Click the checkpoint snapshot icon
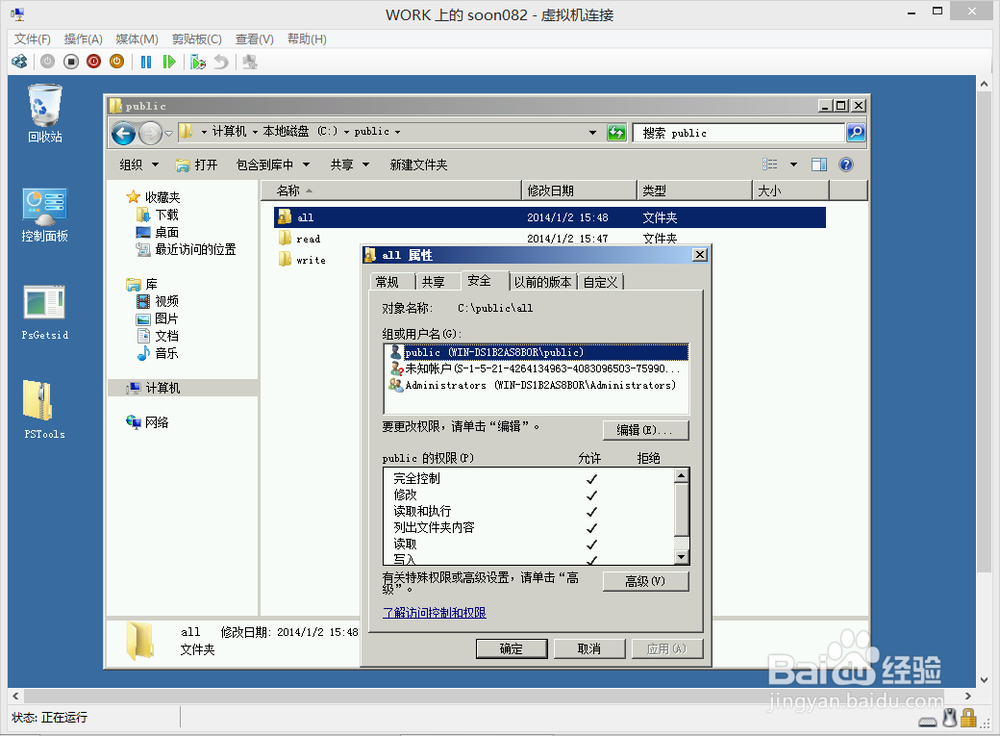 198,62
